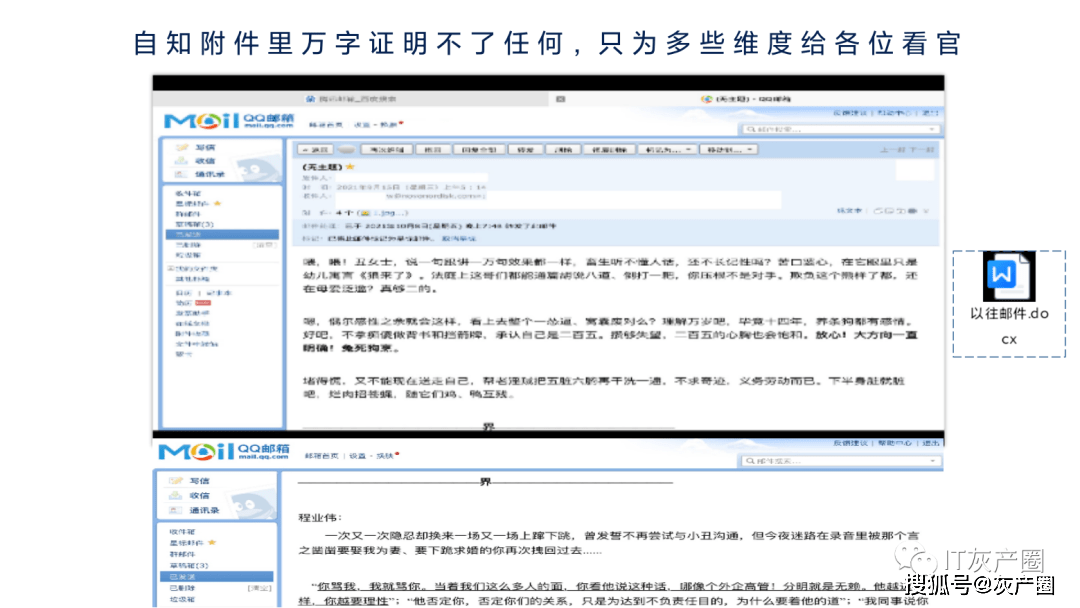
Task: Select 收件箱 folder in lower mail sidebar
Action: click(182, 532)
